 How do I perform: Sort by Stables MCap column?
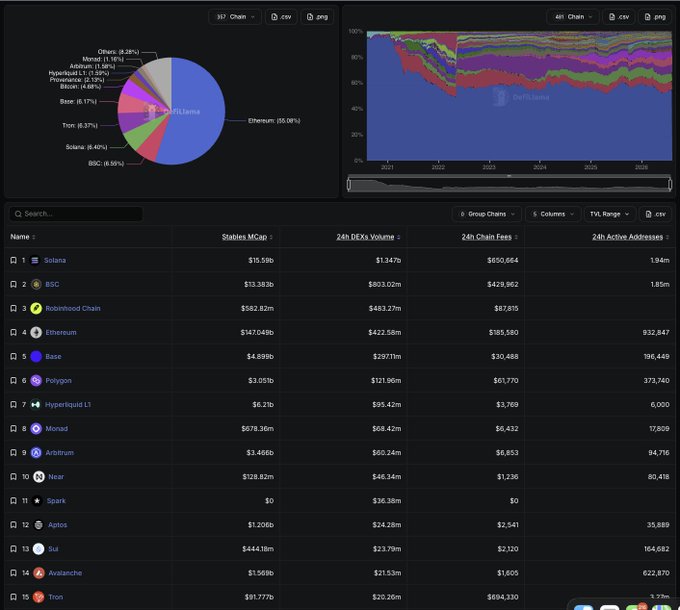click(247, 237)
